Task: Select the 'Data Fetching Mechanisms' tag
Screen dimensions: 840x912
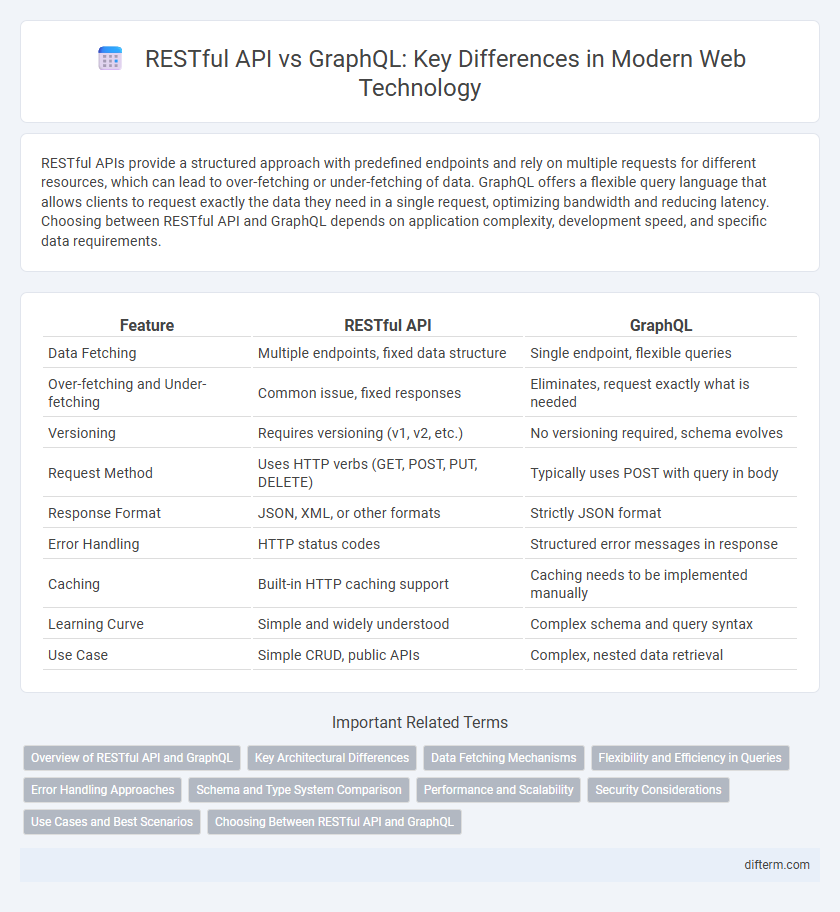Action: (x=504, y=758)
